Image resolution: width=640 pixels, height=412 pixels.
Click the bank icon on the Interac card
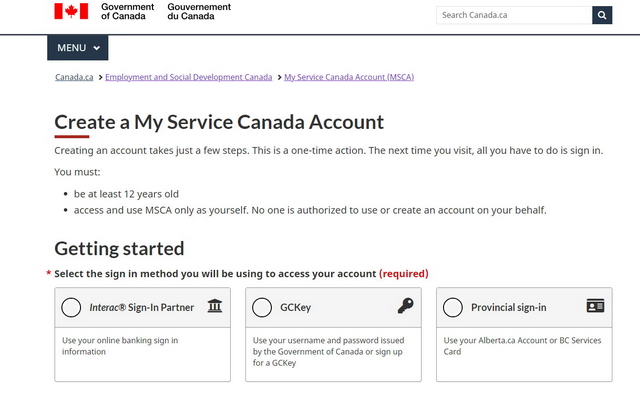215,306
